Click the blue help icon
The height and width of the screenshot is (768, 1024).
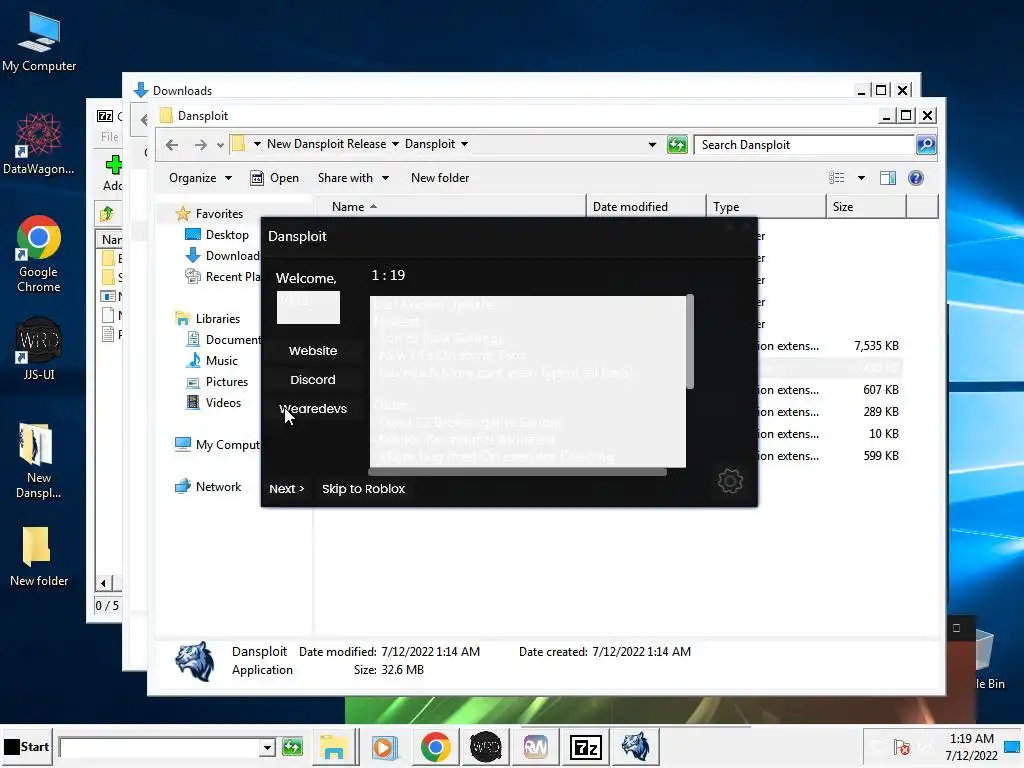[916, 178]
